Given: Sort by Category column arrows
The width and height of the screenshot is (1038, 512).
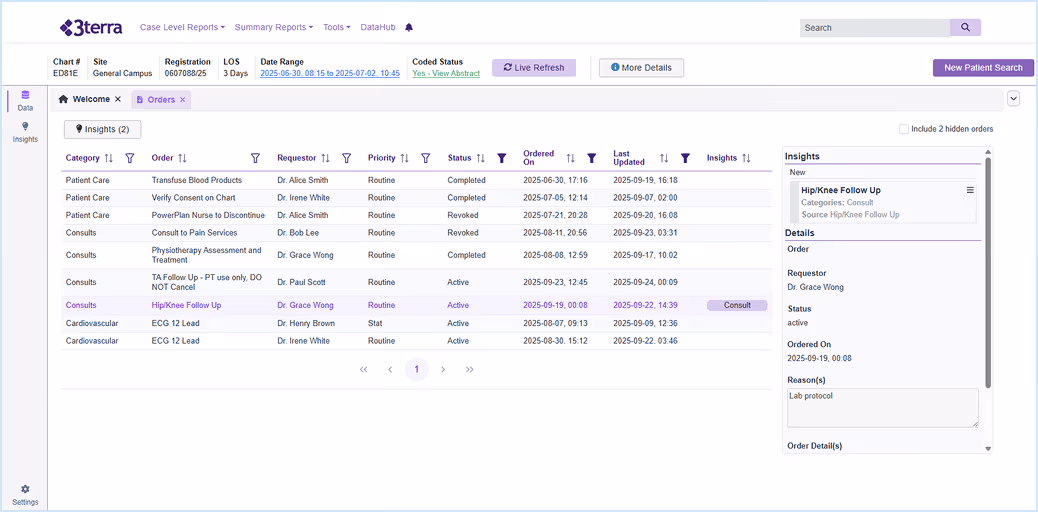Looking at the screenshot, I should tap(109, 158).
